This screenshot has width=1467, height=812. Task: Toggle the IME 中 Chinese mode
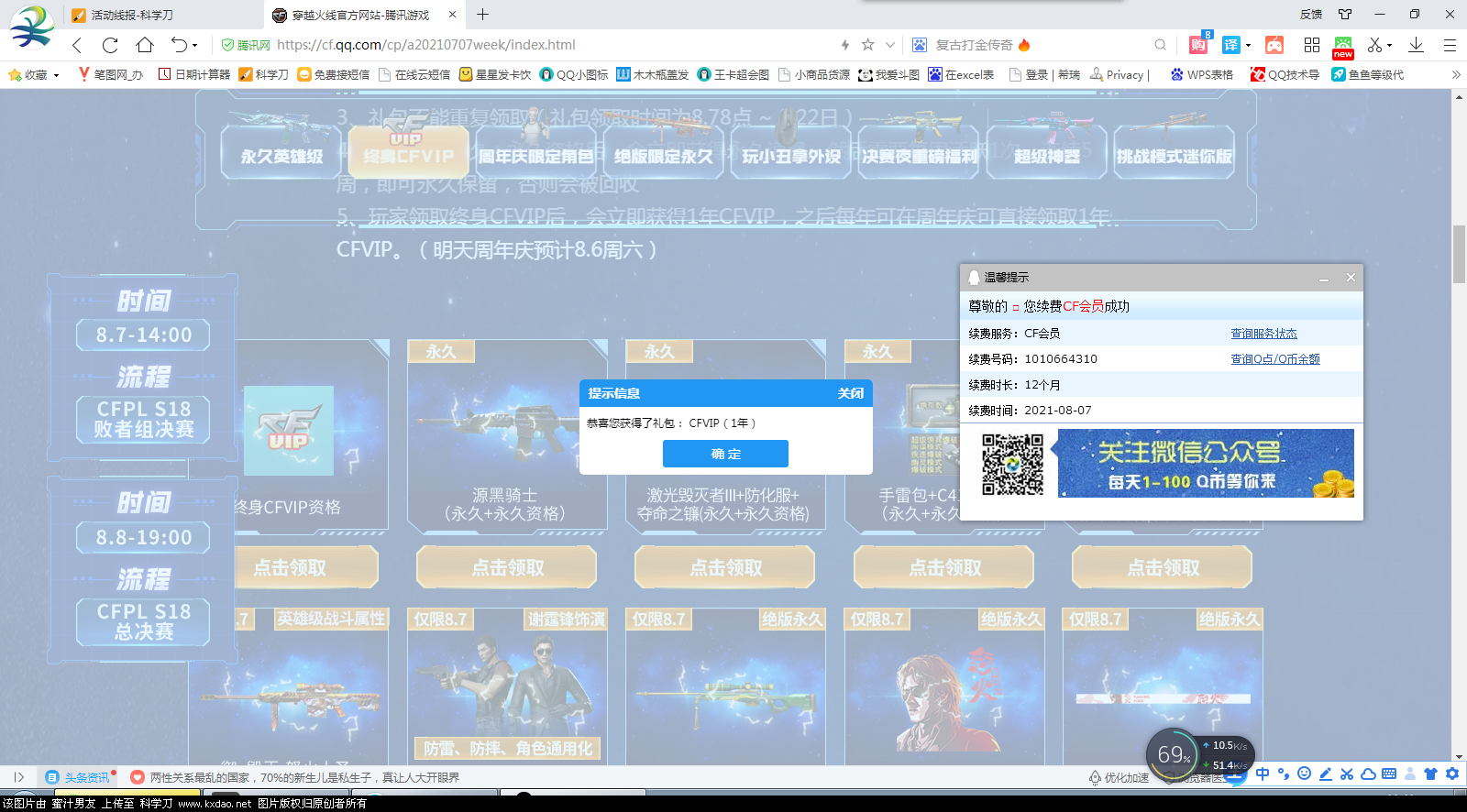coord(1263,774)
